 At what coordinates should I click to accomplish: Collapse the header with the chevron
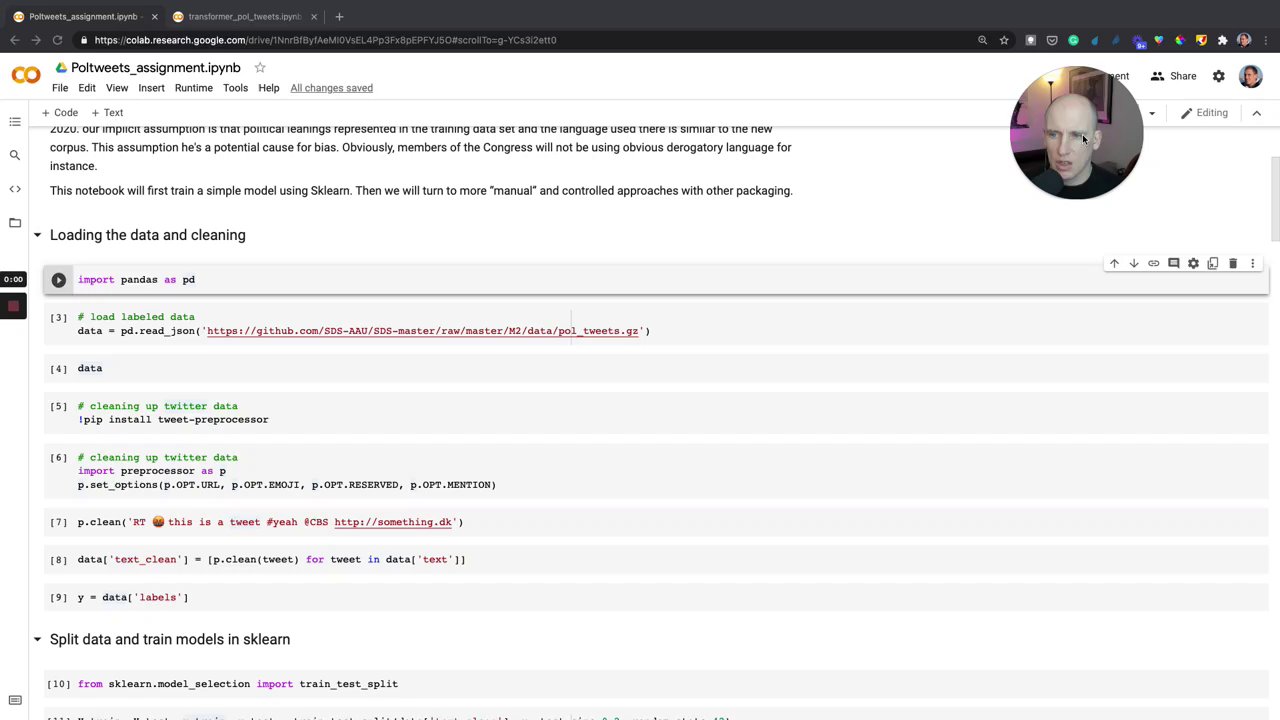click(x=1257, y=113)
